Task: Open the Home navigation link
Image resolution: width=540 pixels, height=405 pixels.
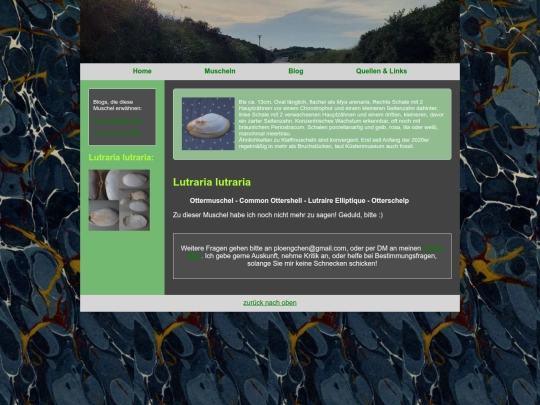Action: [x=142, y=71]
